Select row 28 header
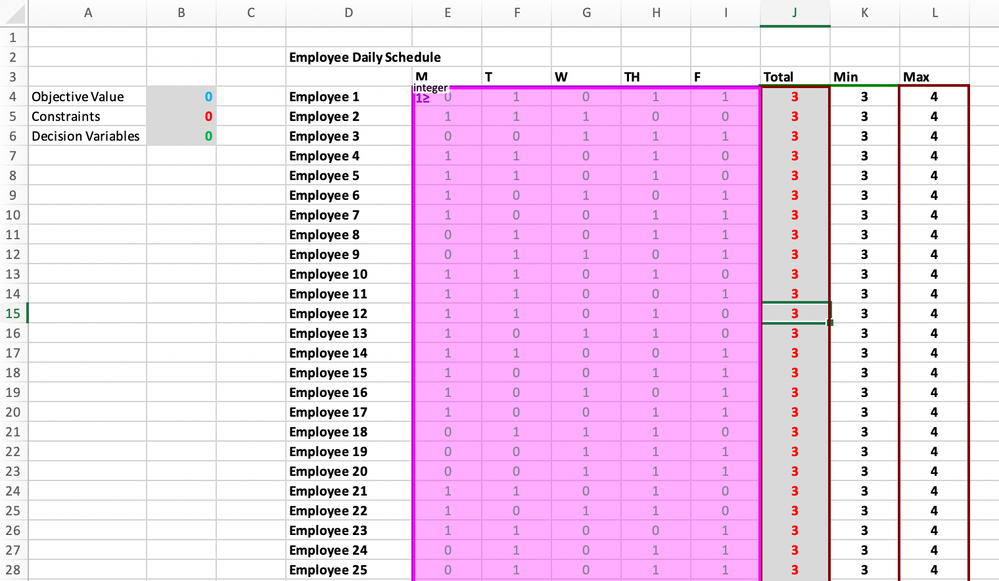 (x=13, y=570)
